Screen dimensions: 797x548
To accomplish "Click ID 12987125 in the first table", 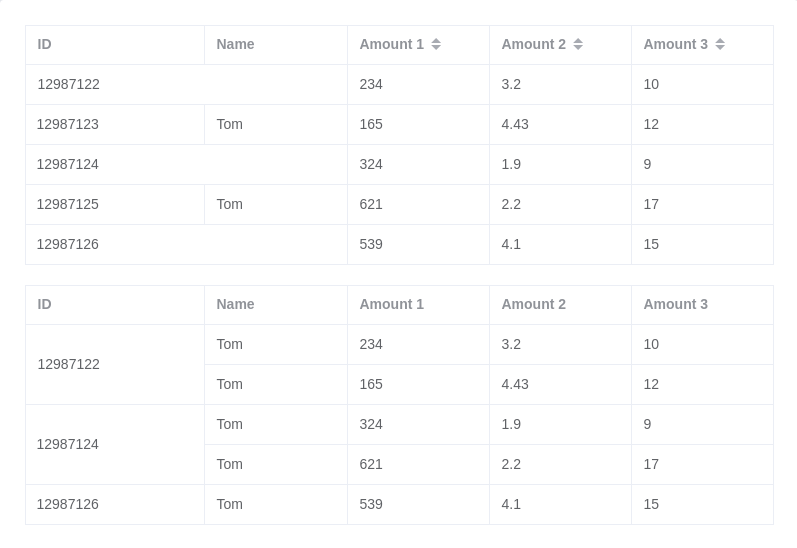I will (68, 204).
